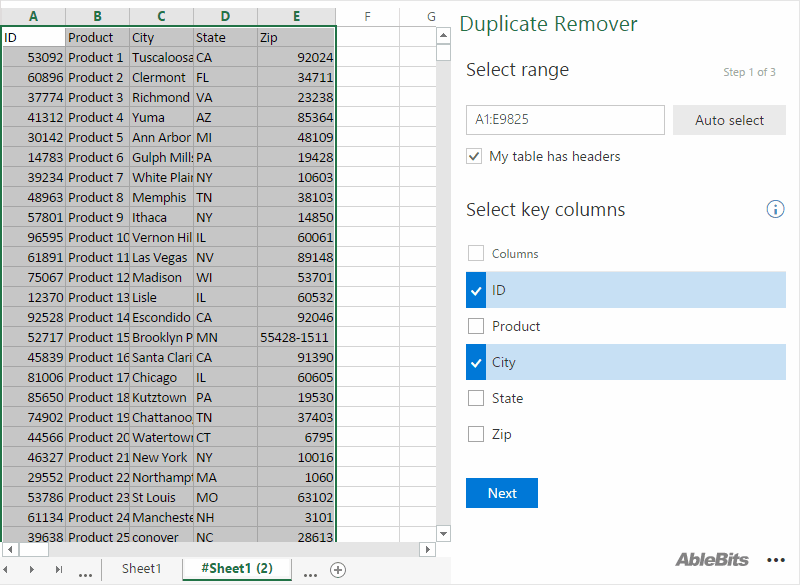
Task: Check the State key column
Action: point(475,398)
